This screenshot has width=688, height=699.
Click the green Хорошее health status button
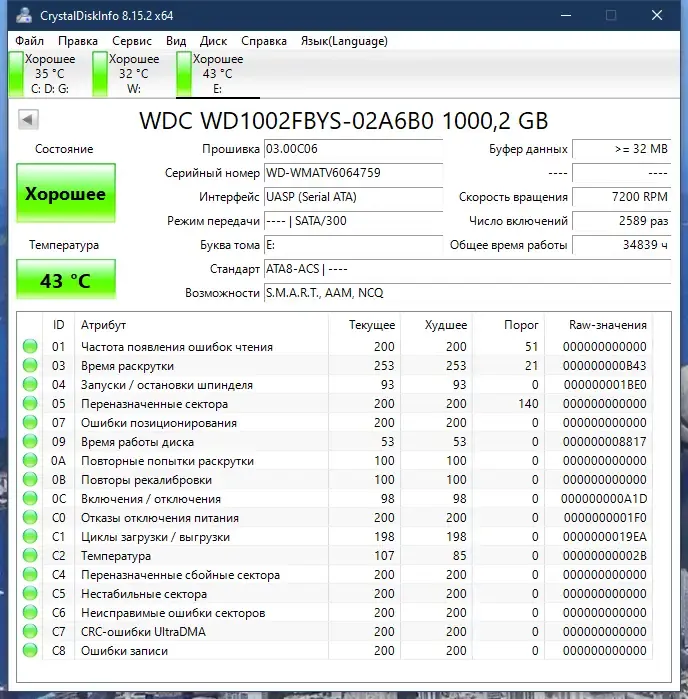(66, 193)
